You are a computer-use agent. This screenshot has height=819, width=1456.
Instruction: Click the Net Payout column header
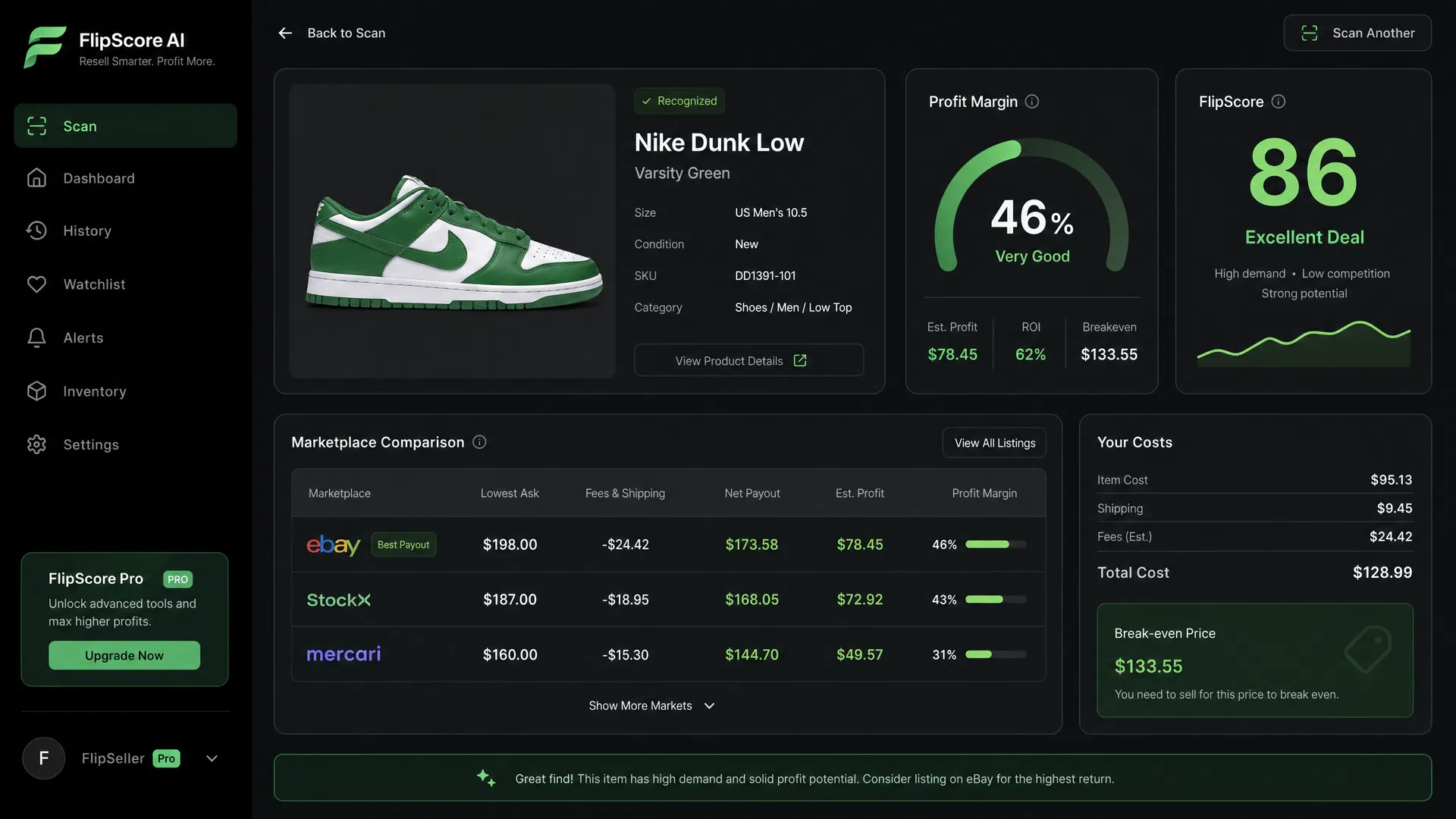pyautogui.click(x=752, y=493)
